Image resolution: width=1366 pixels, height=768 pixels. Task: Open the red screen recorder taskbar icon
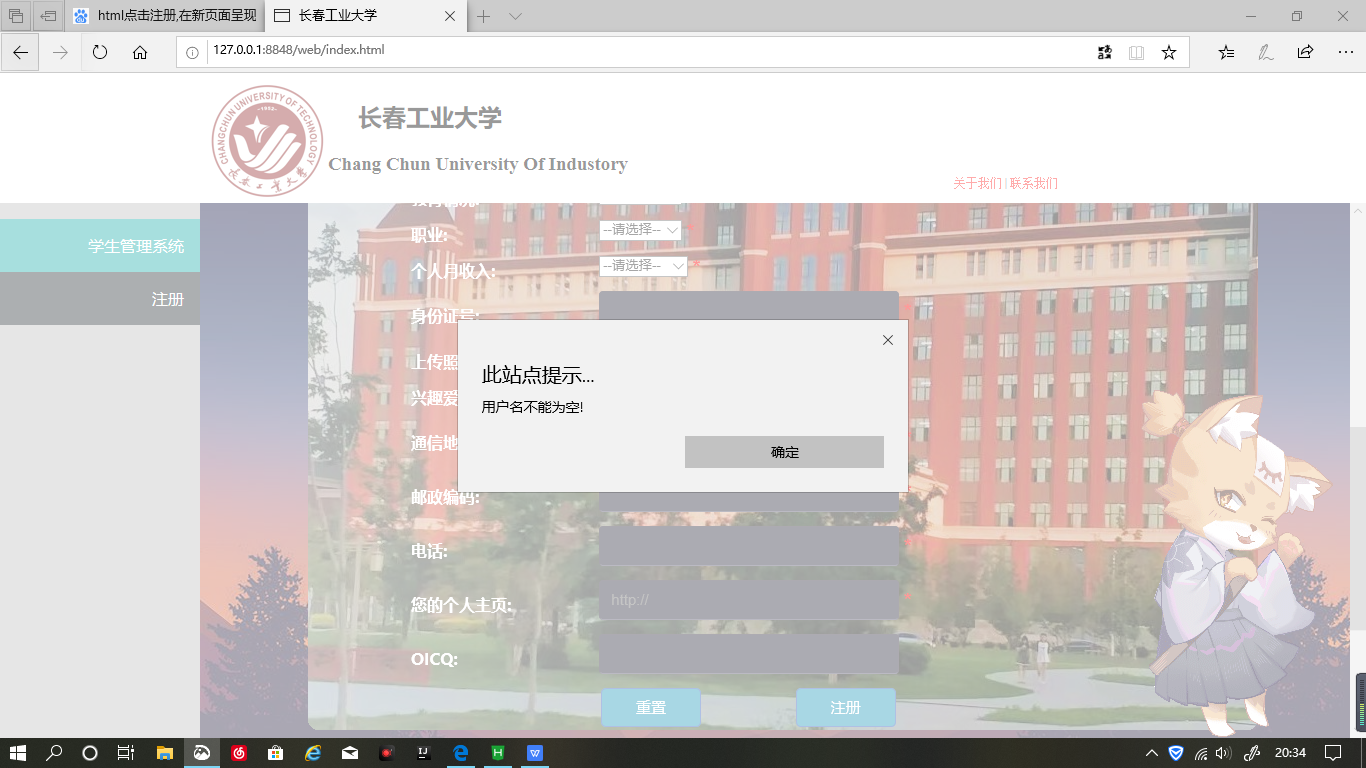point(386,753)
